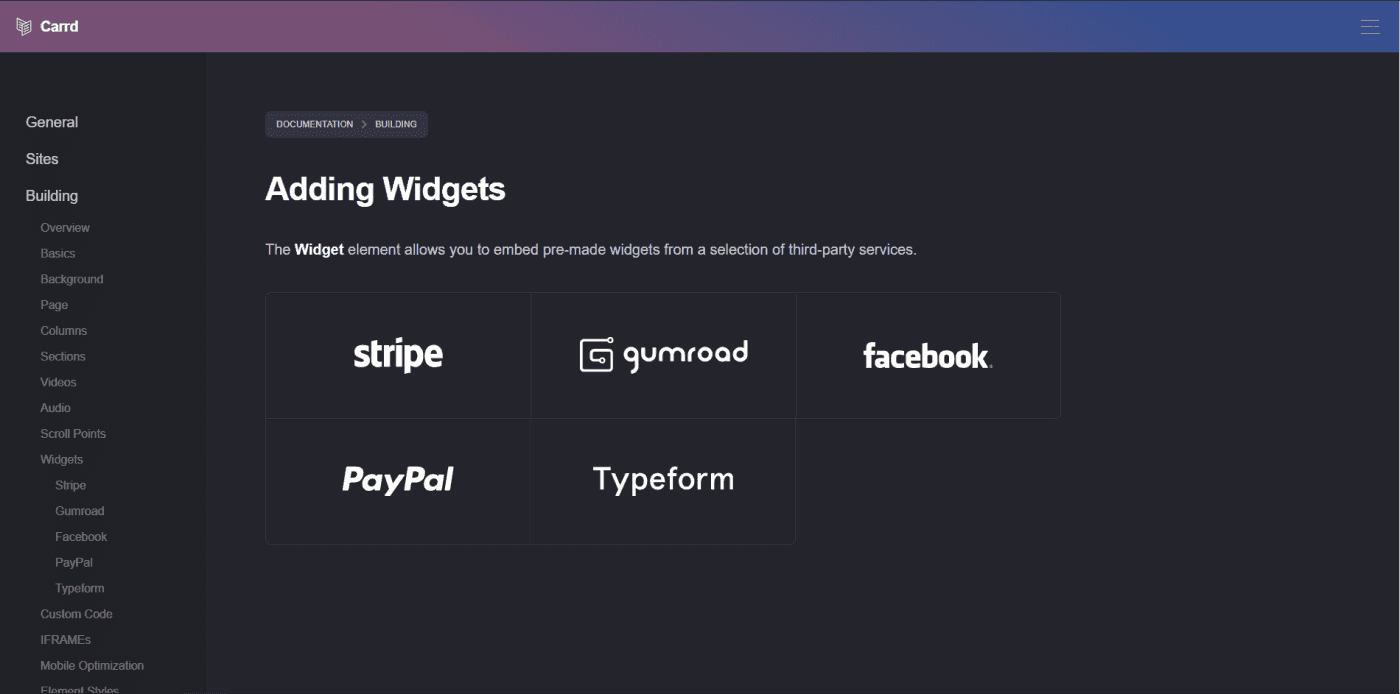Open Gumroad sub-item in sidebar
Image resolution: width=1400 pixels, height=694 pixels.
(80, 511)
